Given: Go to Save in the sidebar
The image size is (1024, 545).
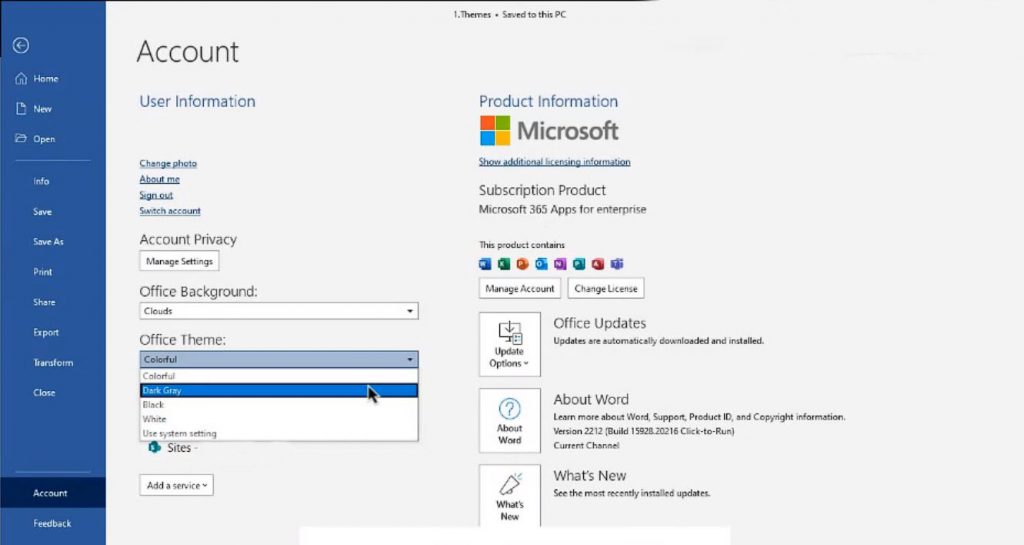Looking at the screenshot, I should (x=42, y=211).
